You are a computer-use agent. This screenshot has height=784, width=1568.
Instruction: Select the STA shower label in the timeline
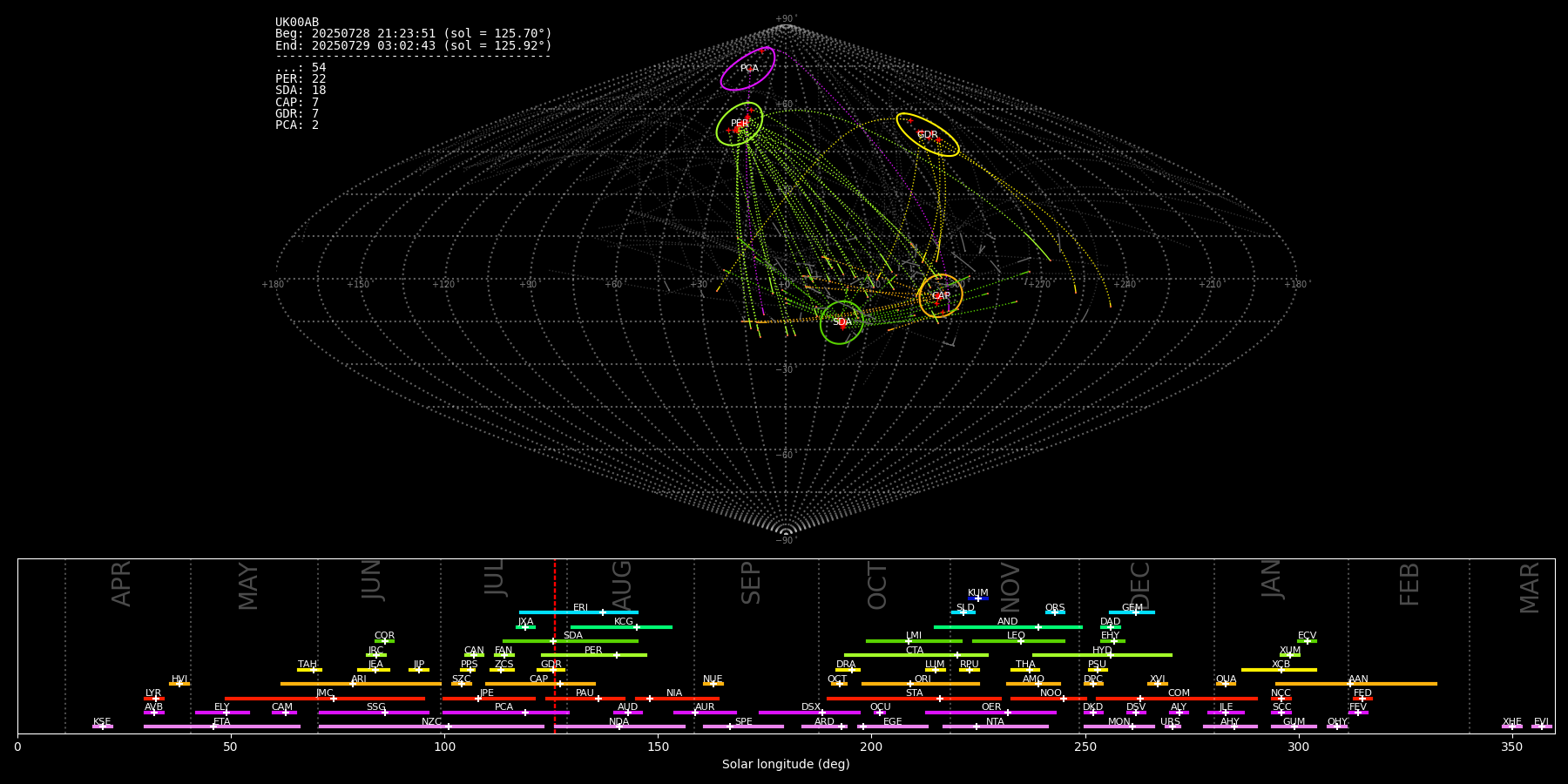tap(915, 693)
